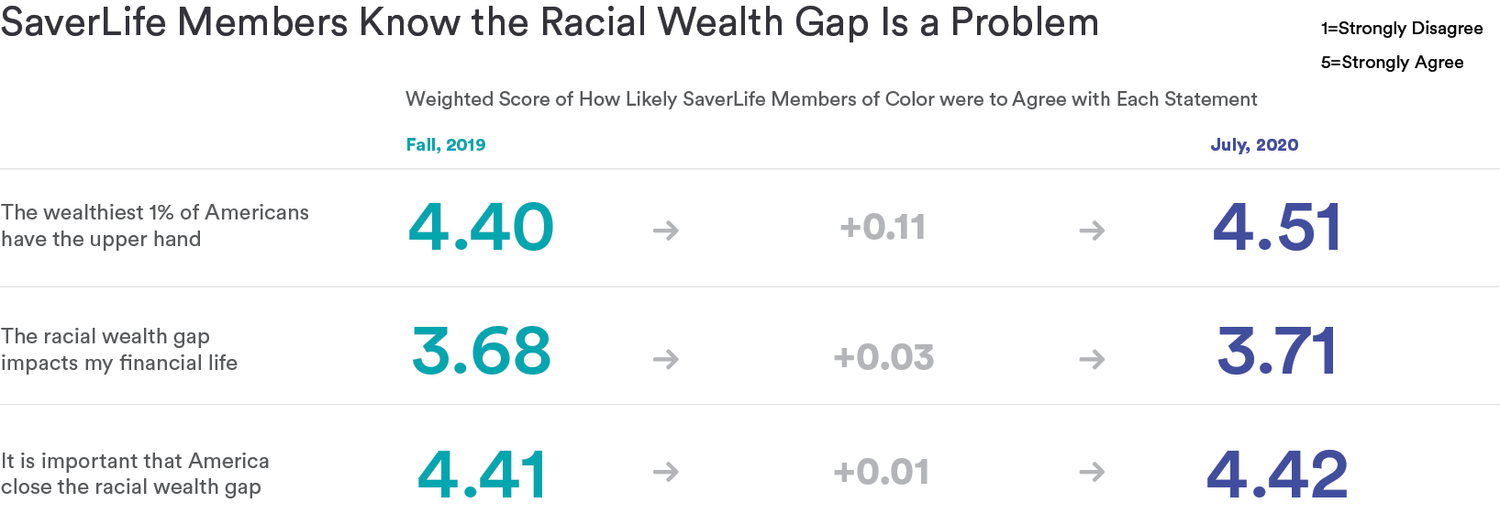Viewport: 1500px width, 517px height.
Task: Click the arrow between 4.40 and +0.11
Action: [x=665, y=230]
